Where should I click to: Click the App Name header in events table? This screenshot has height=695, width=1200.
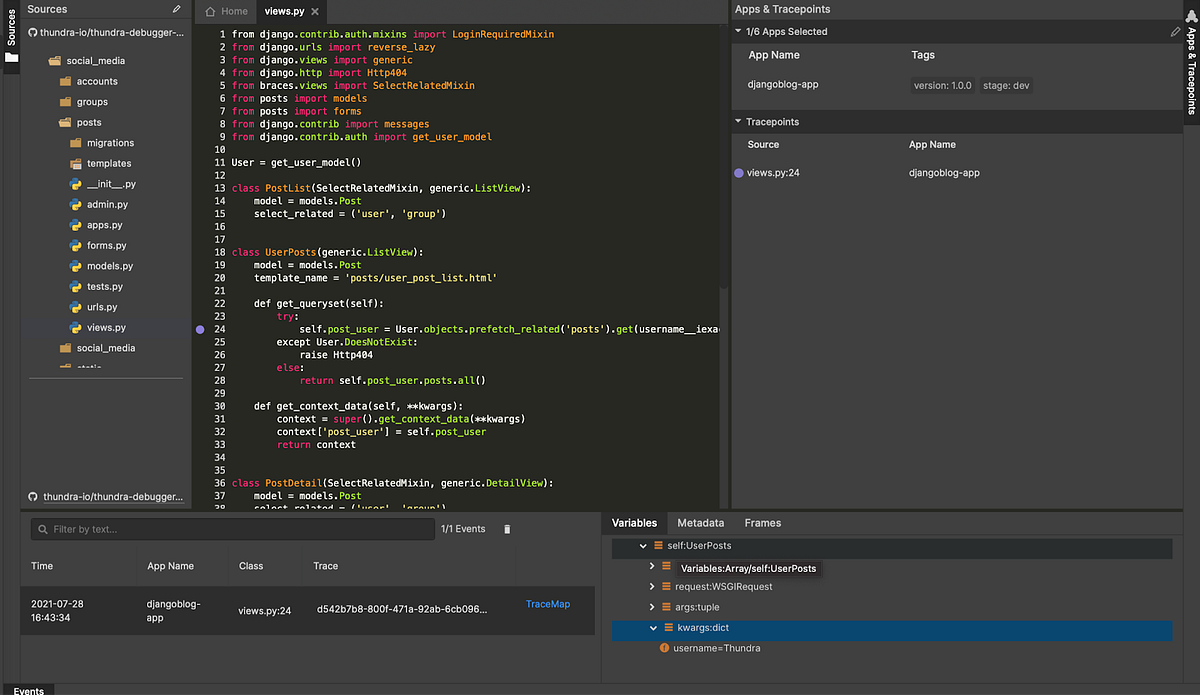(x=171, y=566)
